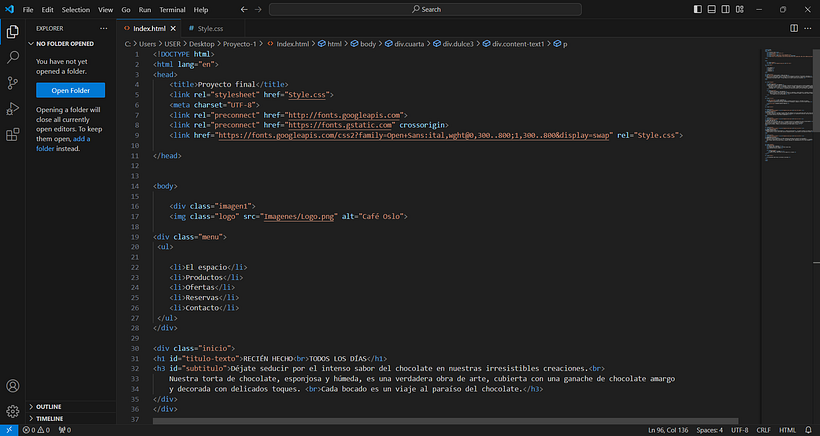Switch to the Index.html tab

click(149, 29)
